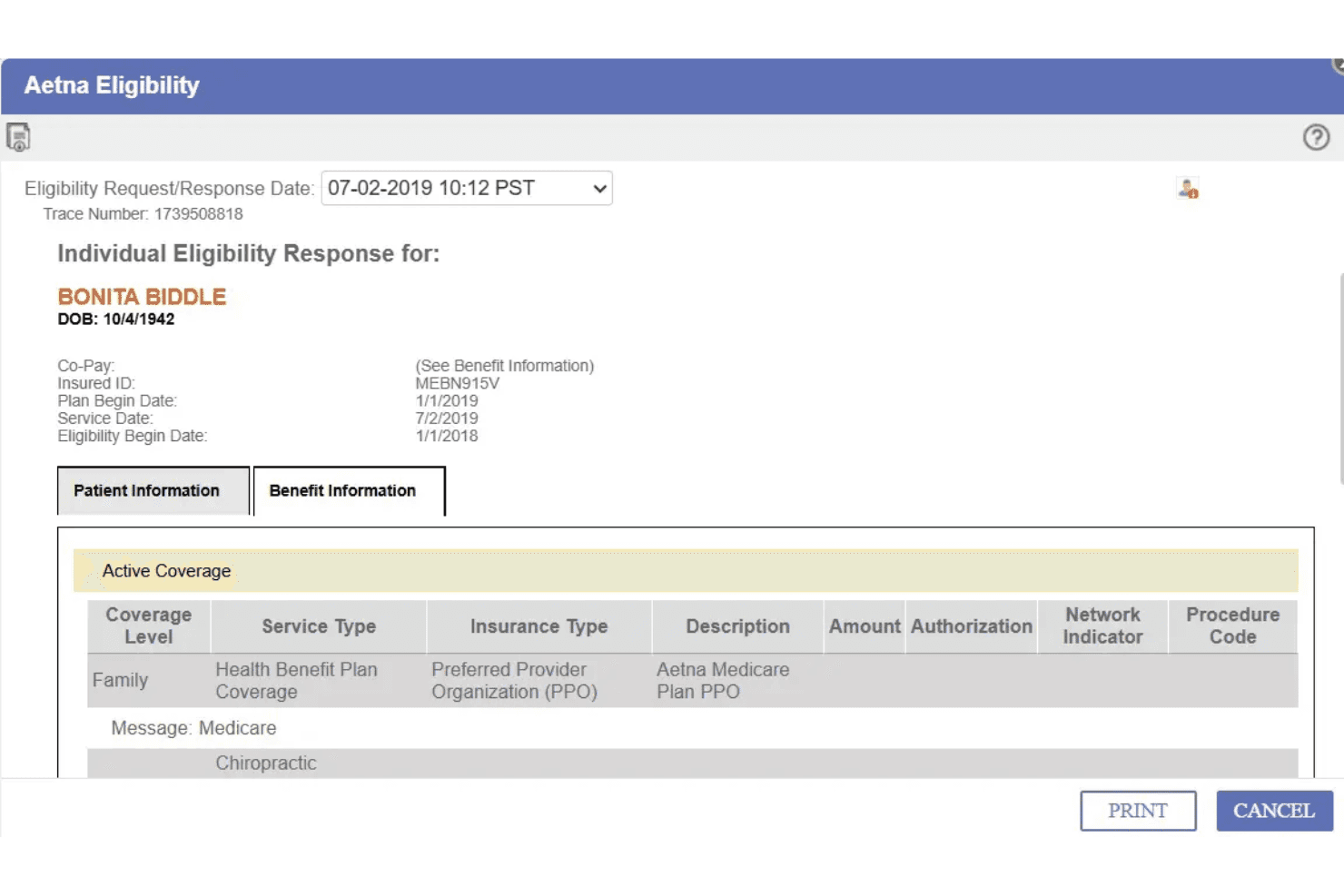Click the (See Benefit Information) co-pay text
1344x896 pixels.
pyautogui.click(x=505, y=366)
